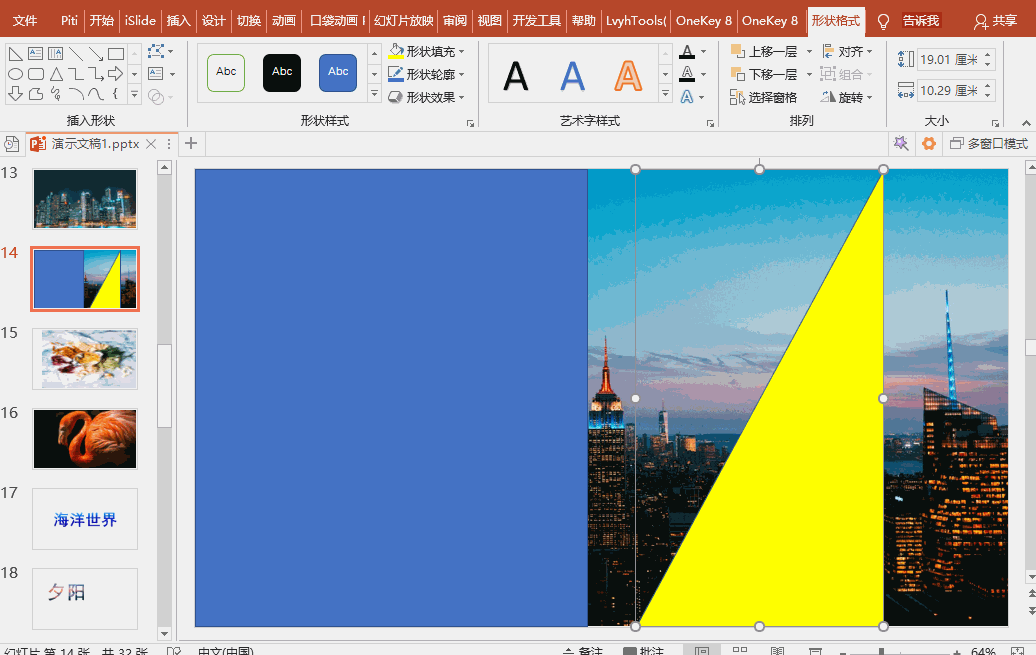The width and height of the screenshot is (1036, 655).
Task: Click 多窗口模式 multi-window mode button
Action: click(989, 143)
